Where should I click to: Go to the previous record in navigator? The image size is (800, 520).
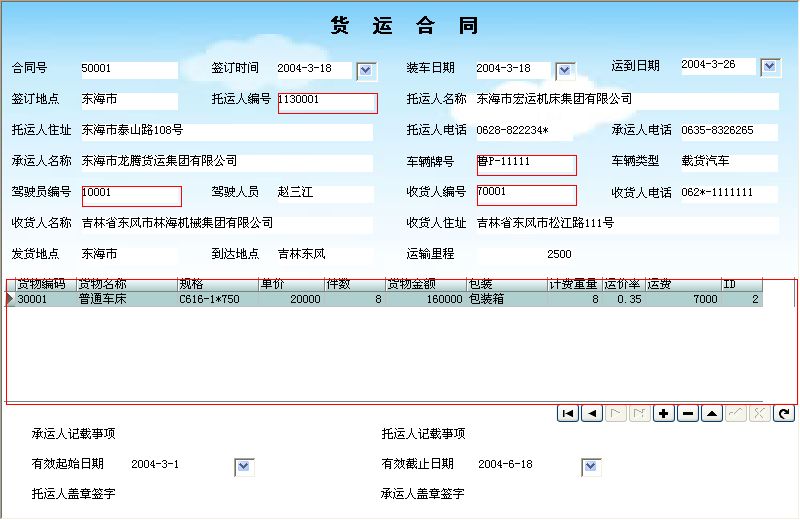click(x=591, y=413)
